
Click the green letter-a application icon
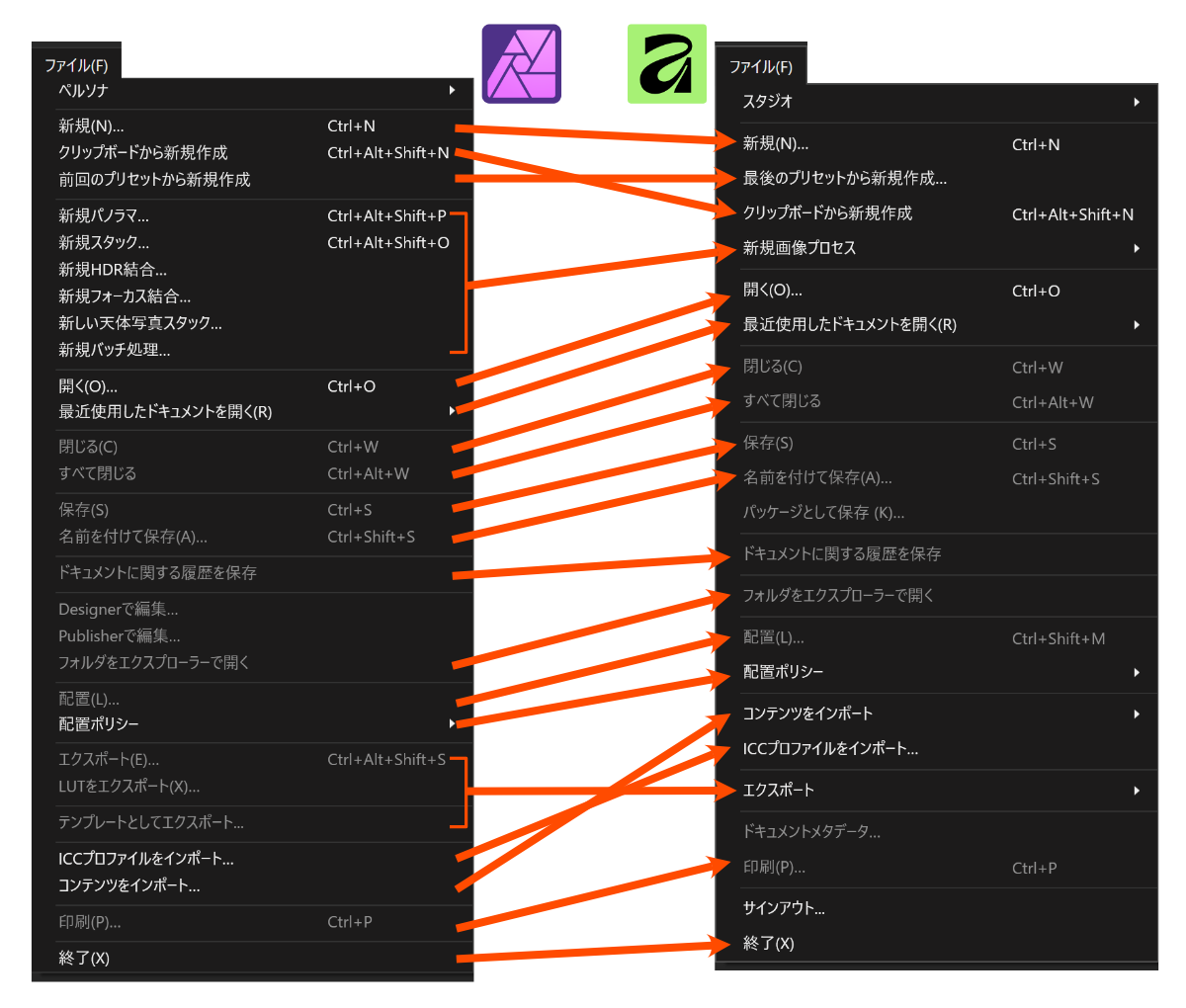point(667,64)
